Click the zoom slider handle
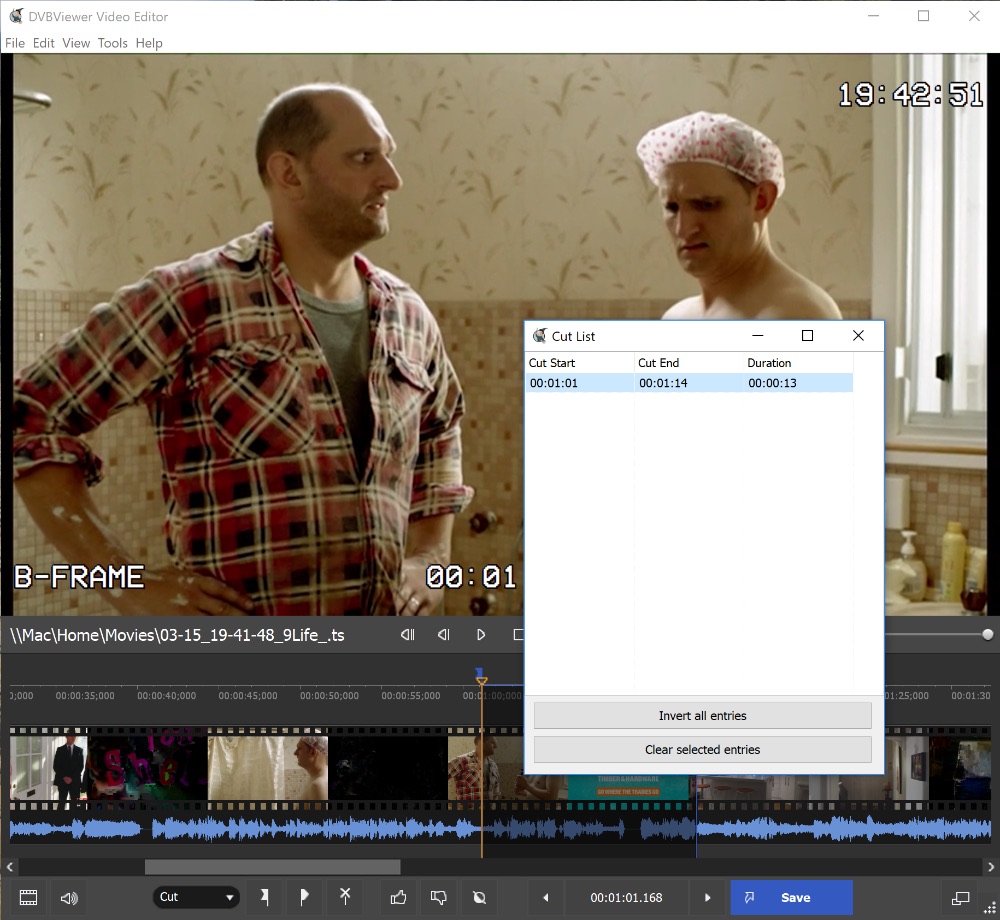Image resolution: width=1000 pixels, height=920 pixels. point(988,634)
